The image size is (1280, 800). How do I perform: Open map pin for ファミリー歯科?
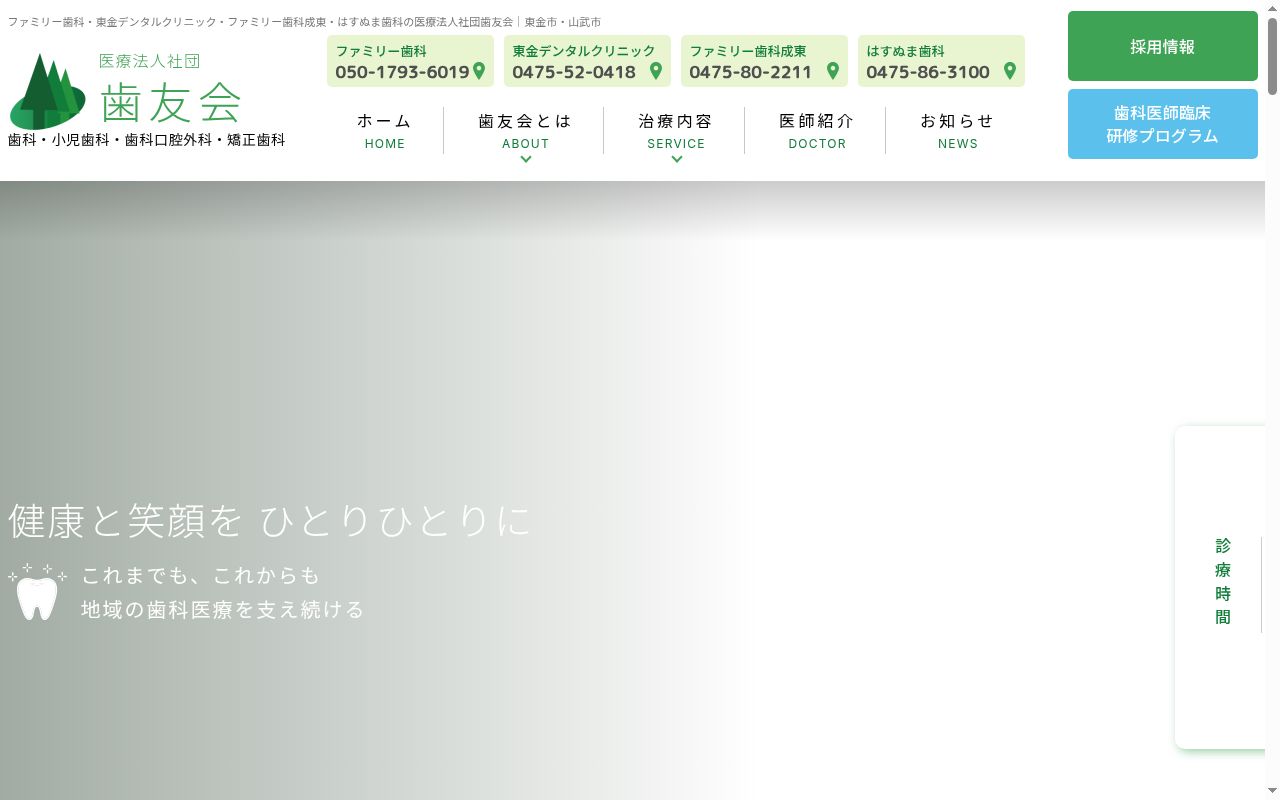tap(479, 71)
